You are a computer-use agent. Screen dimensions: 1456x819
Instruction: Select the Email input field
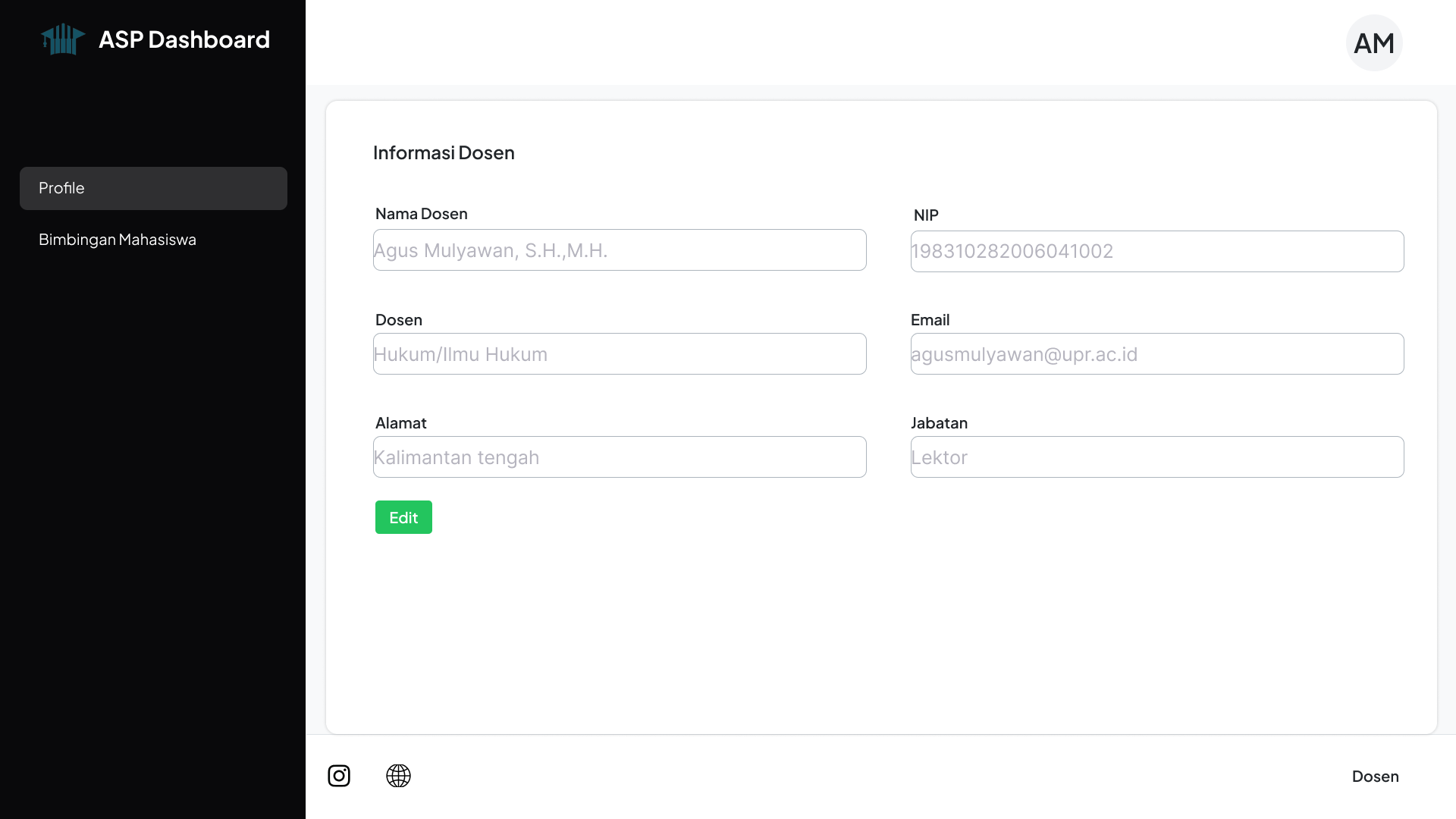click(x=1156, y=354)
